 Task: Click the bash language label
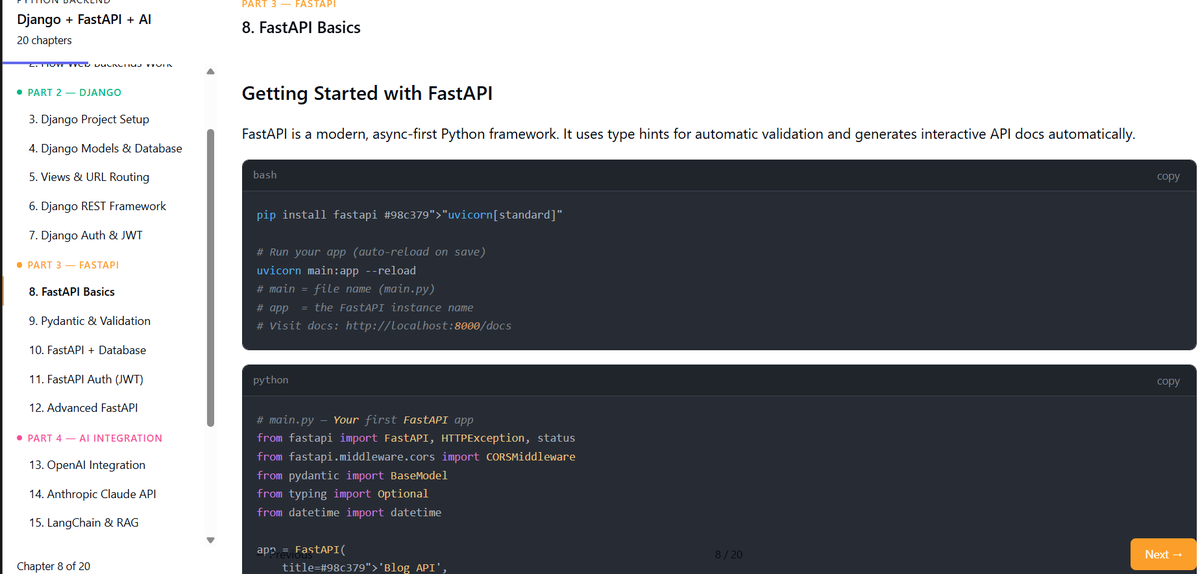[265, 175]
